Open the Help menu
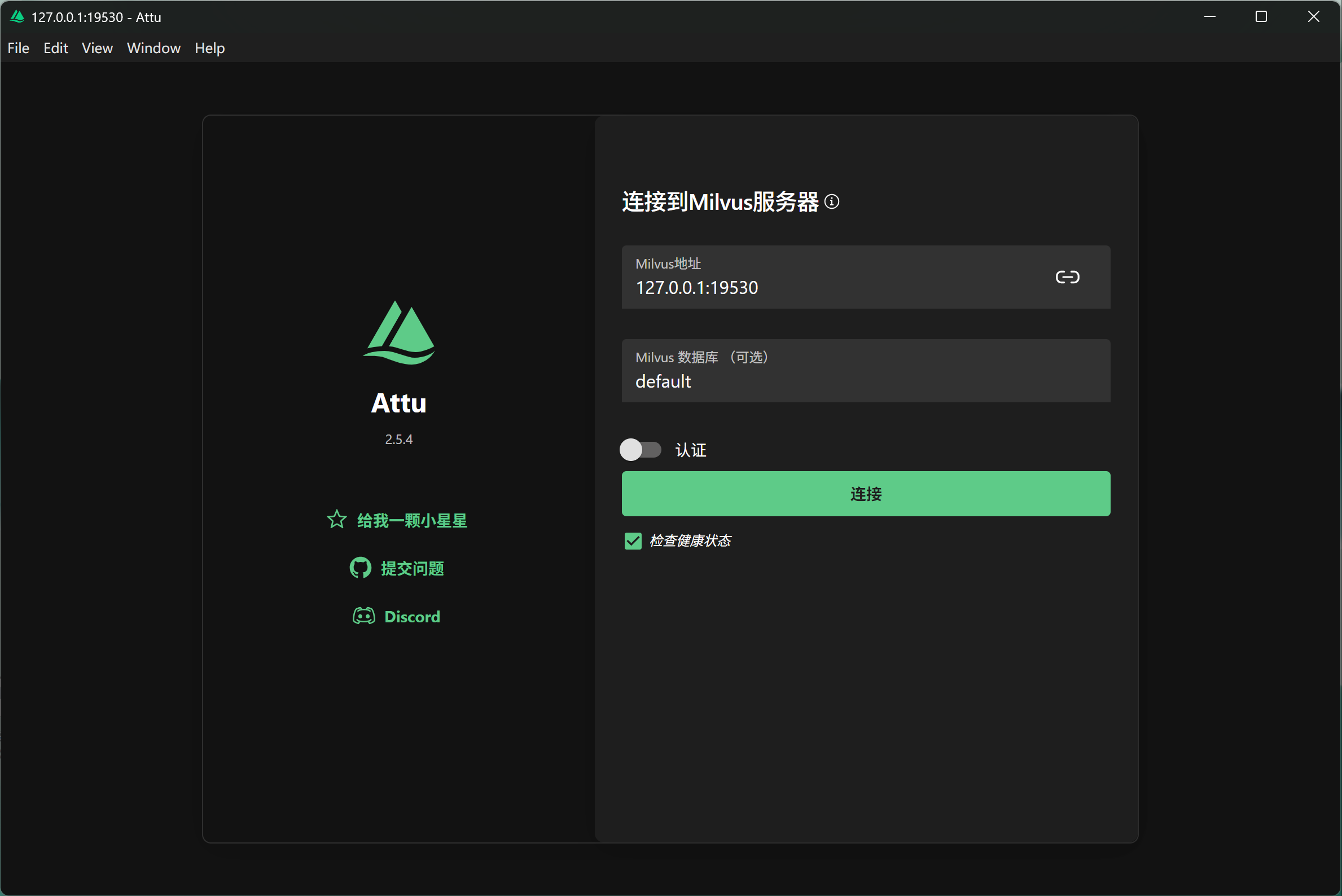This screenshot has width=1342, height=896. click(210, 48)
